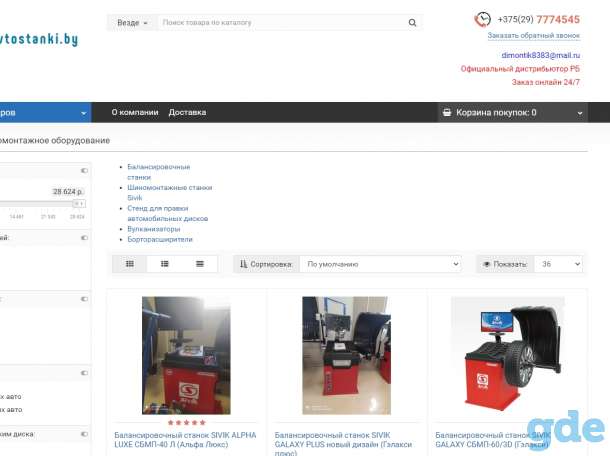Expand the blue catalog categories dropdown
The image size is (610, 456).
point(46,113)
